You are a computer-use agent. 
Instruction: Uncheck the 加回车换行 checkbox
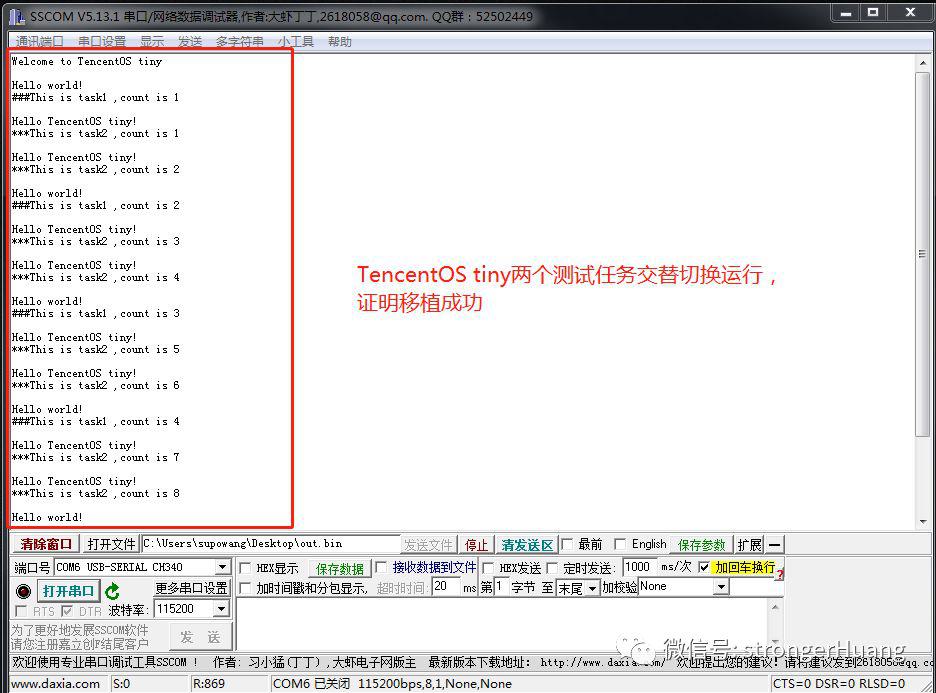click(x=704, y=566)
